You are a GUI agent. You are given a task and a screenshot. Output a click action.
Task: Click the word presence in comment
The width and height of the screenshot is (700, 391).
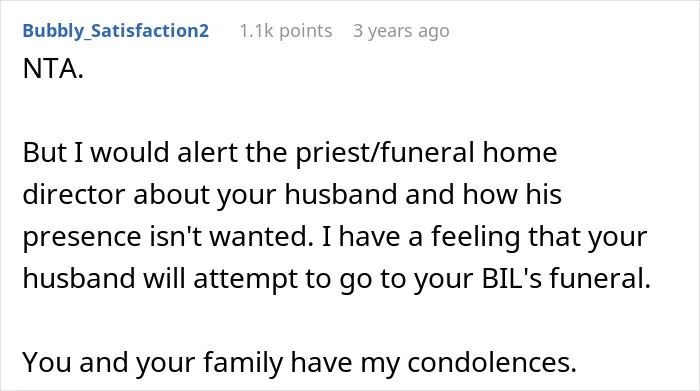click(x=82, y=237)
